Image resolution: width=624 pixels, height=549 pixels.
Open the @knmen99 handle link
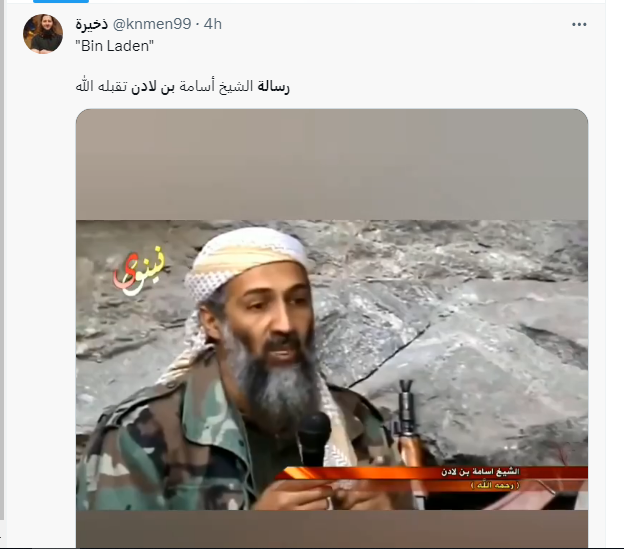tap(152, 24)
